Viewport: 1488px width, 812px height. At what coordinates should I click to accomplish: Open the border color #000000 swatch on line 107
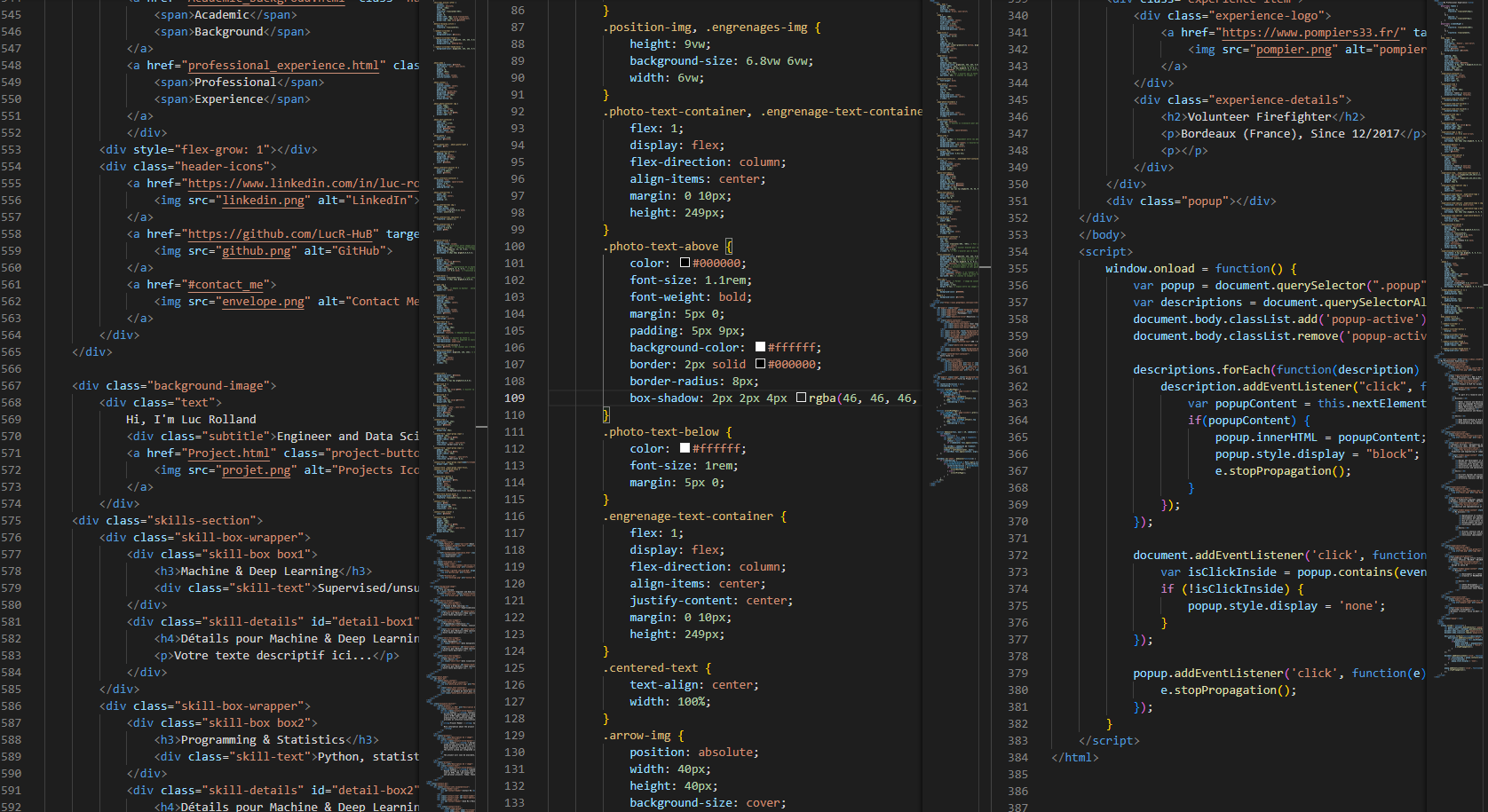[x=760, y=365]
